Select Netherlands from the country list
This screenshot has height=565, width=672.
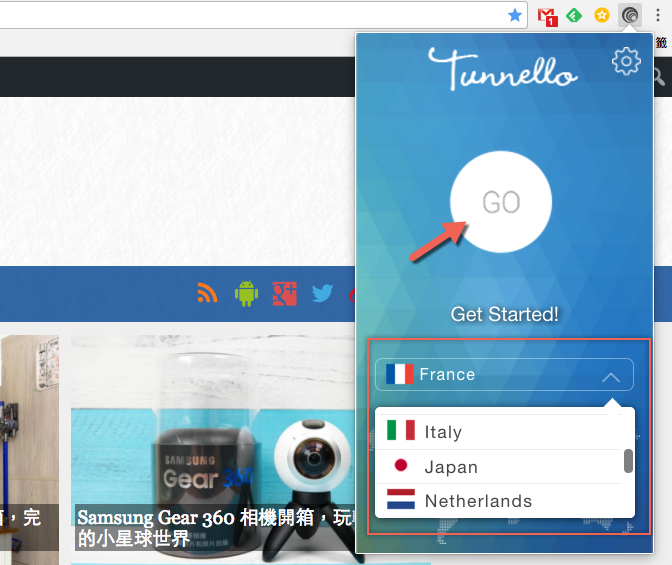pos(499,501)
